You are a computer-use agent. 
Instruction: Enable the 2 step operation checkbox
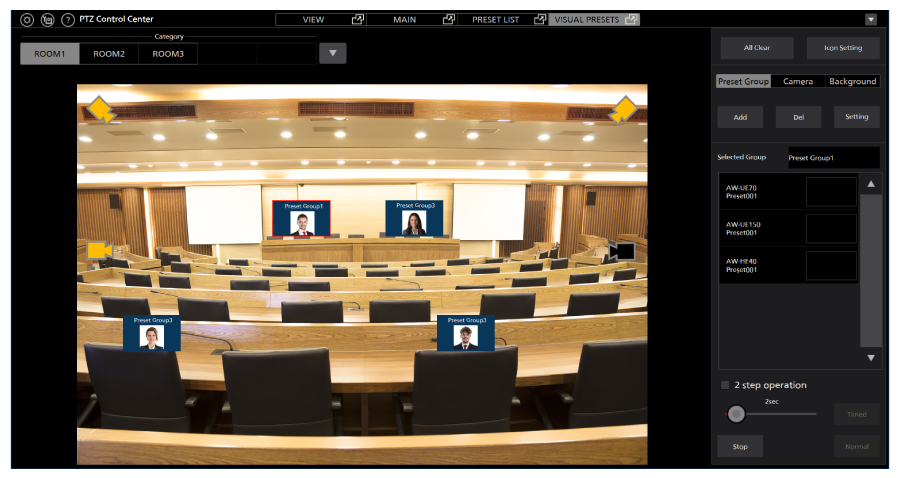[x=725, y=385]
